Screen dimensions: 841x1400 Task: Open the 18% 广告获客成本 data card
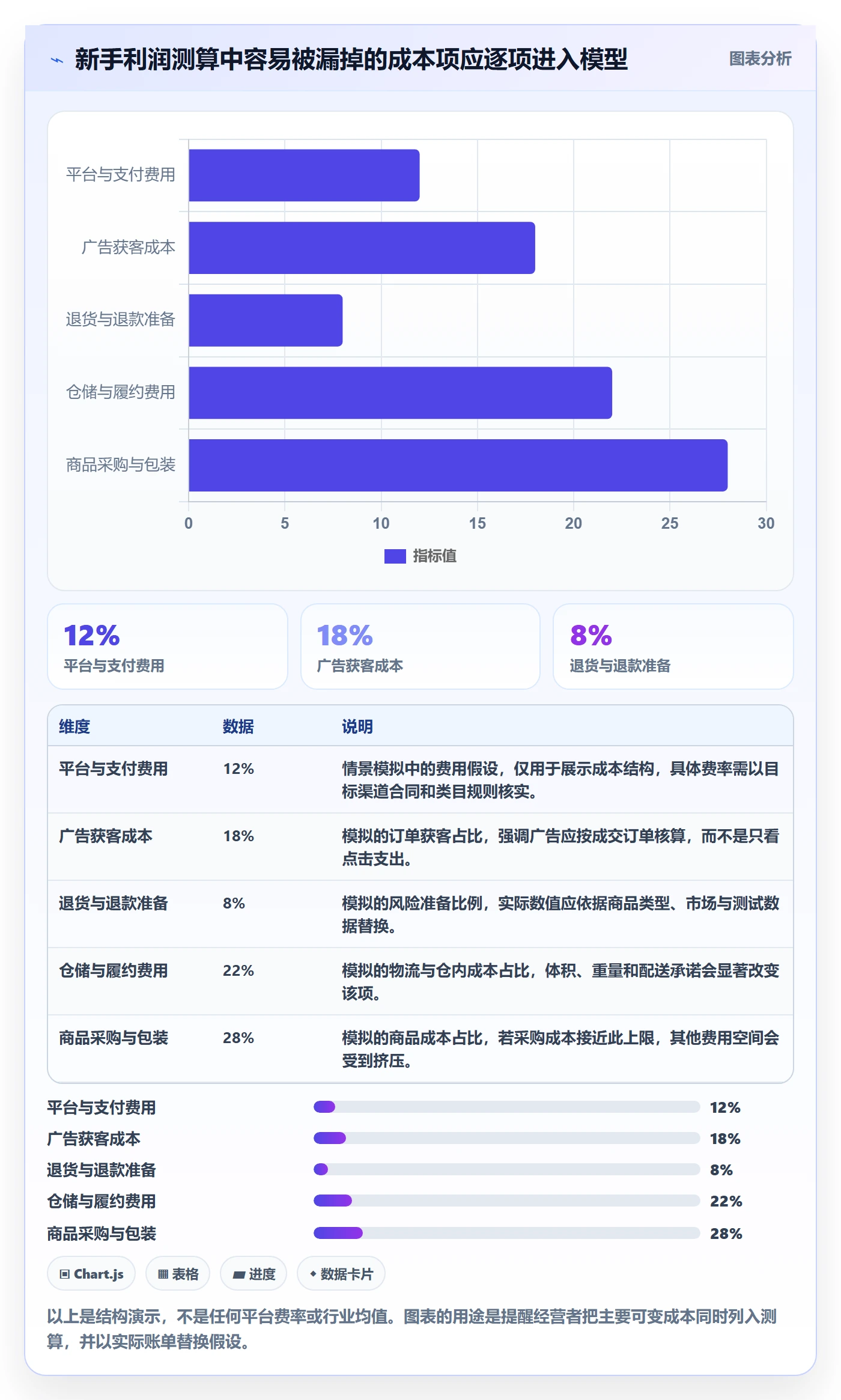421,647
